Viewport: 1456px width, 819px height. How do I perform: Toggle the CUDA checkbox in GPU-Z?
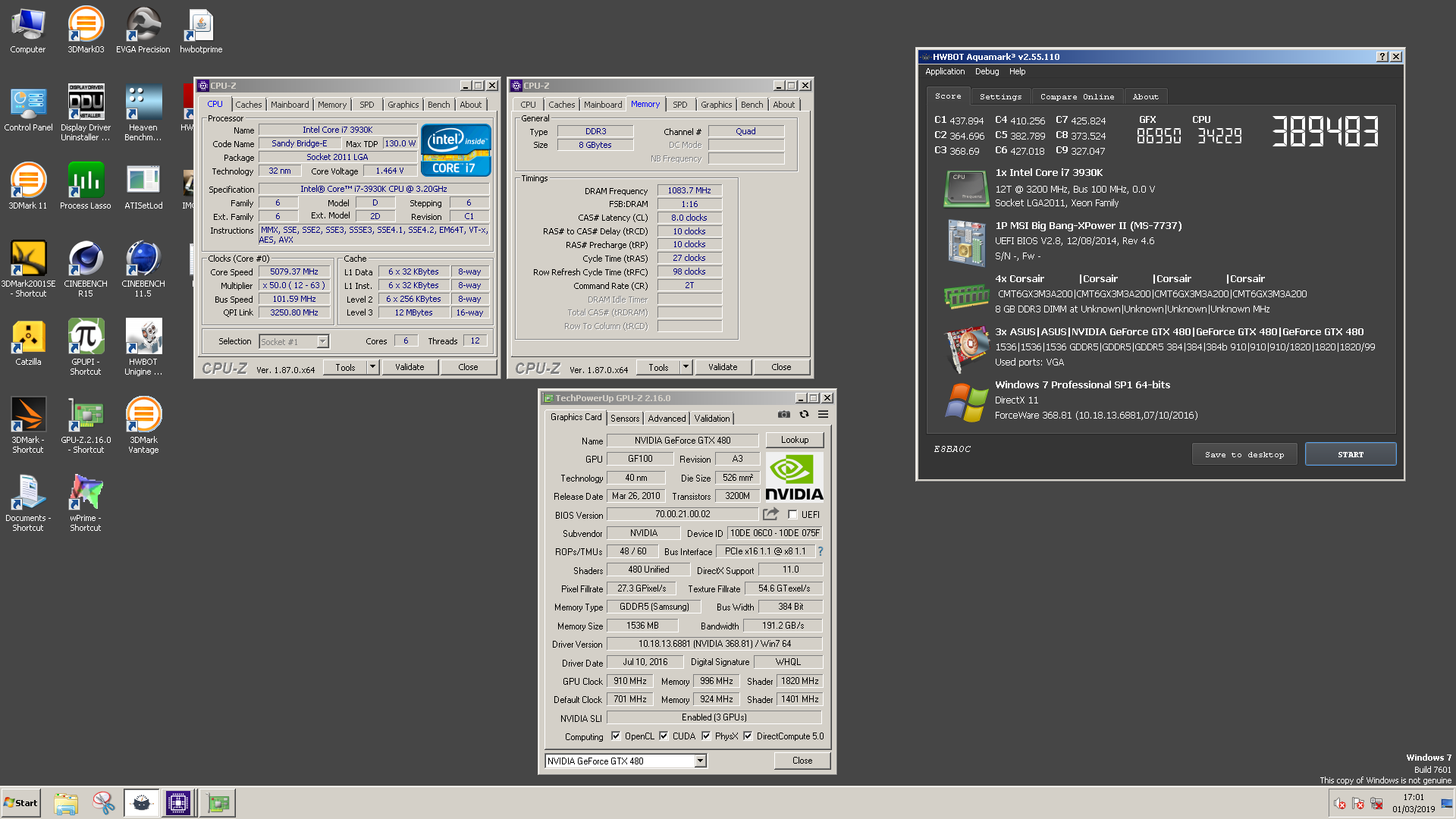pyautogui.click(x=664, y=736)
